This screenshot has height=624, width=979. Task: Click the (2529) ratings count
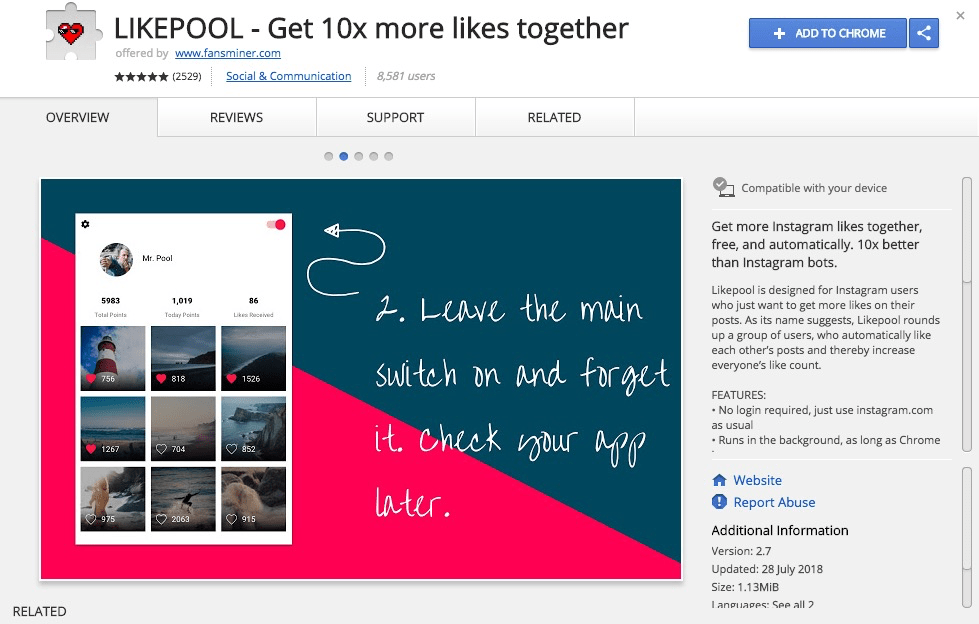pyautogui.click(x=187, y=77)
